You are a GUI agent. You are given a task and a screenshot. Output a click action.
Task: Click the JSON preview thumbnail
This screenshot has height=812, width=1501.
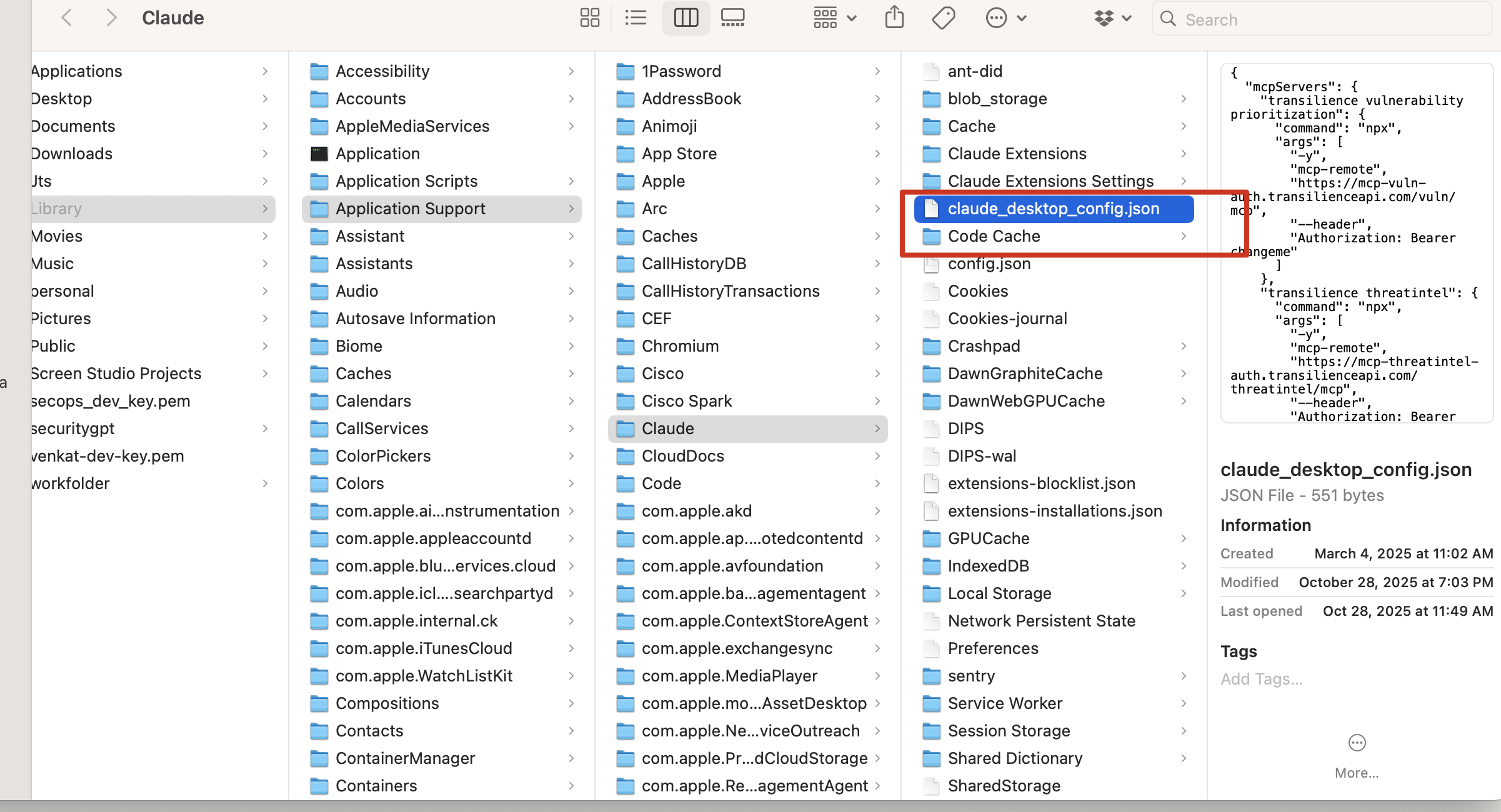[x=1356, y=244]
